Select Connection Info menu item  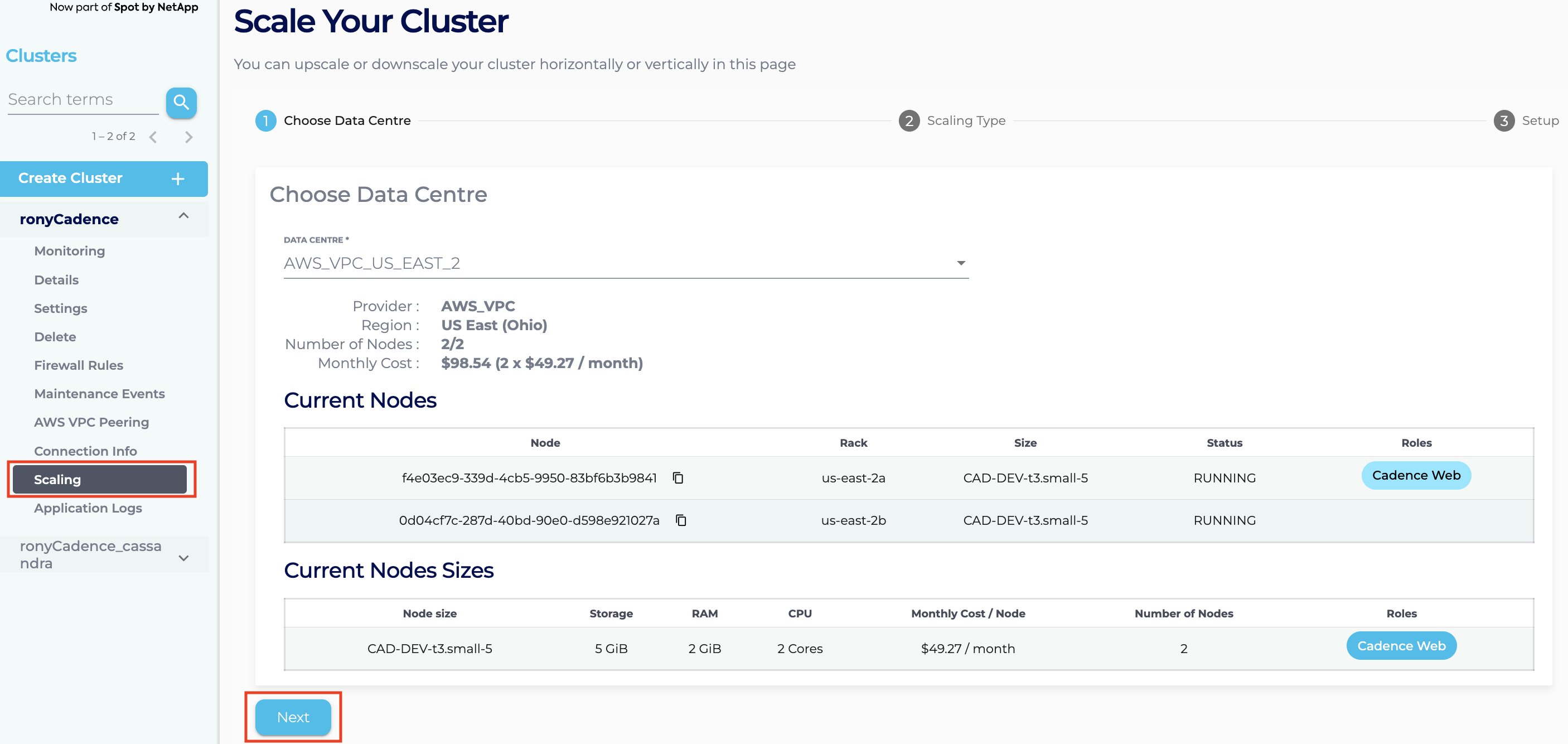pos(85,451)
